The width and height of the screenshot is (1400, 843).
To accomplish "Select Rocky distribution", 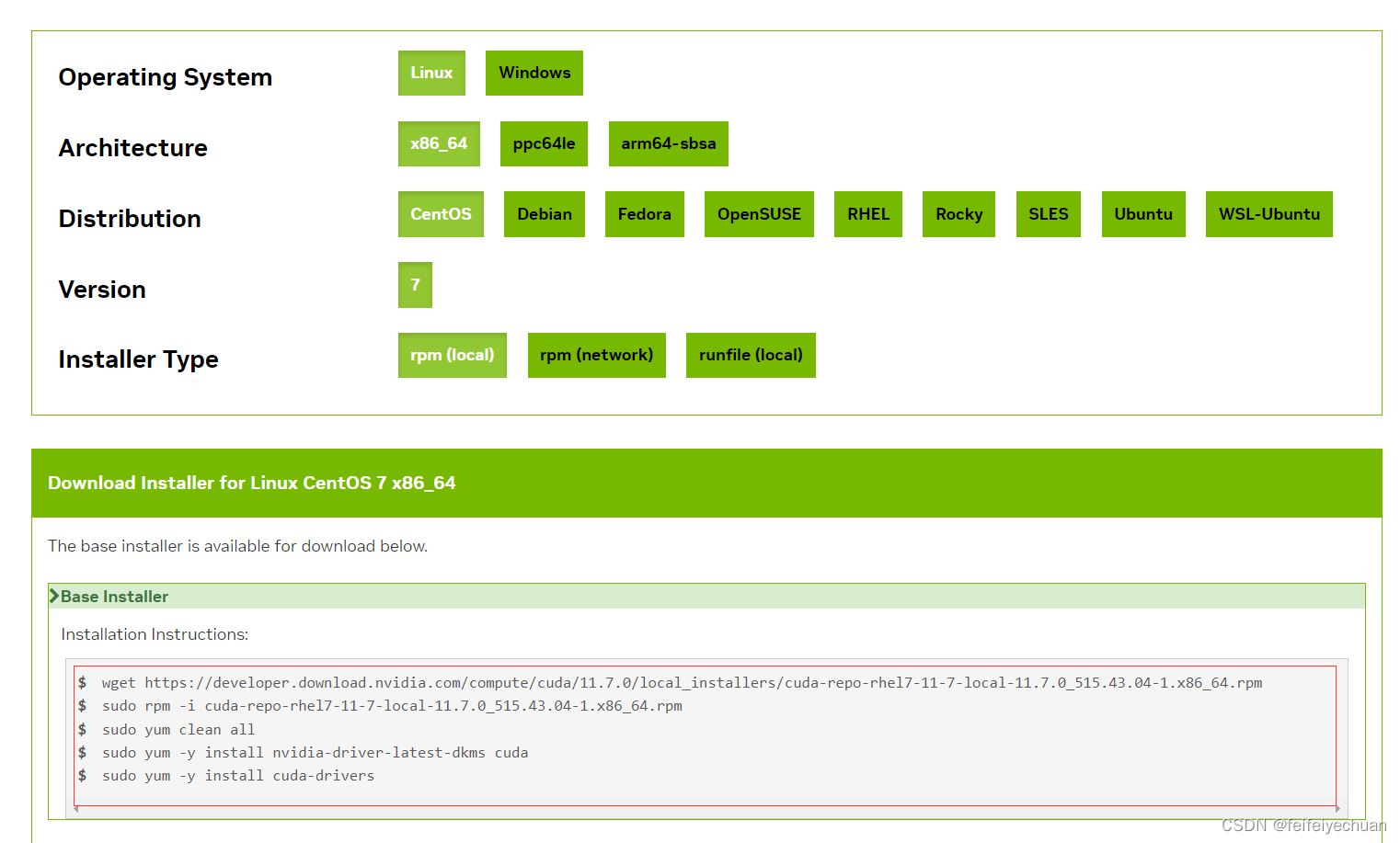I will [958, 214].
